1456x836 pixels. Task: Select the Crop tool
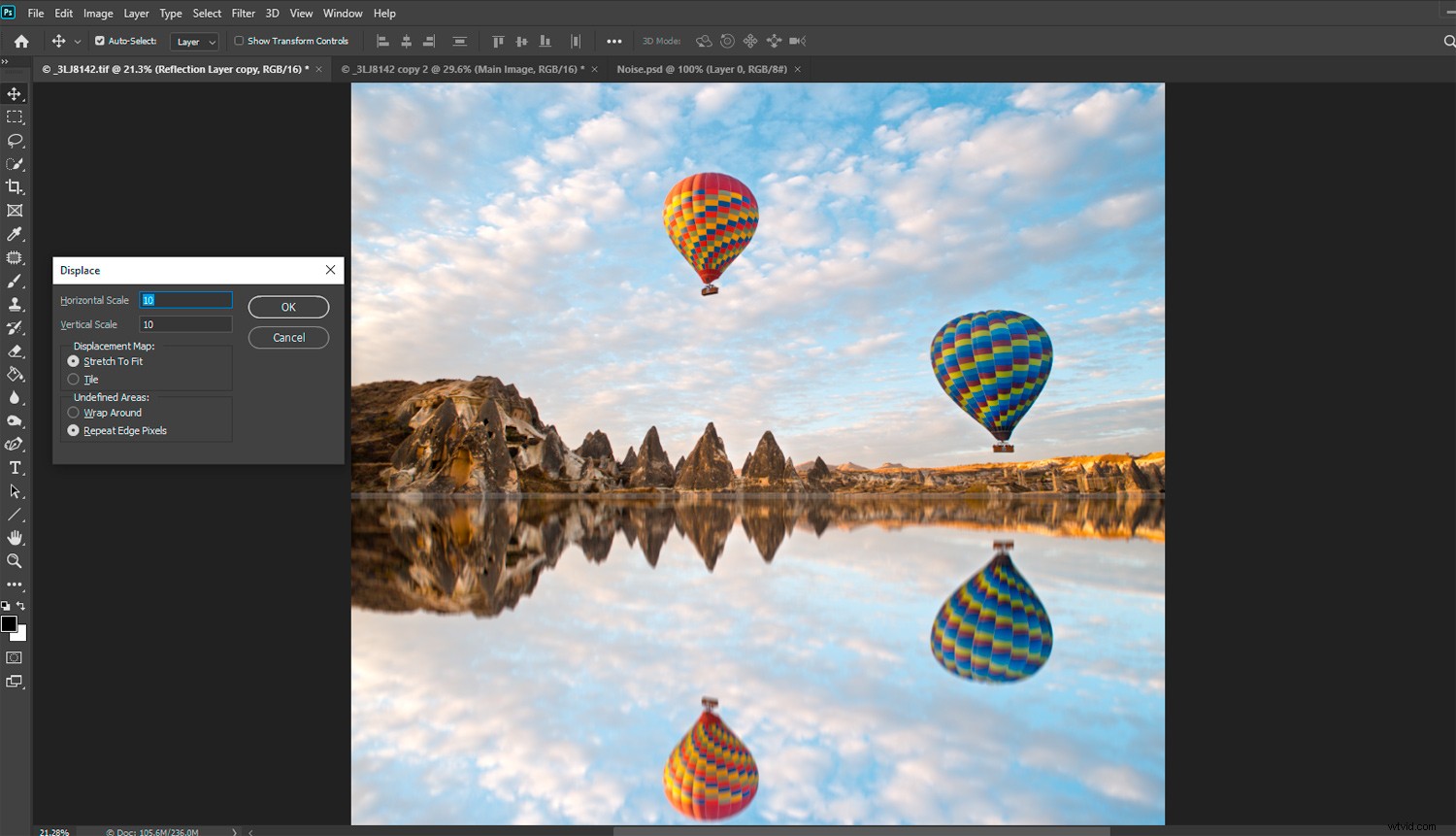[x=15, y=186]
